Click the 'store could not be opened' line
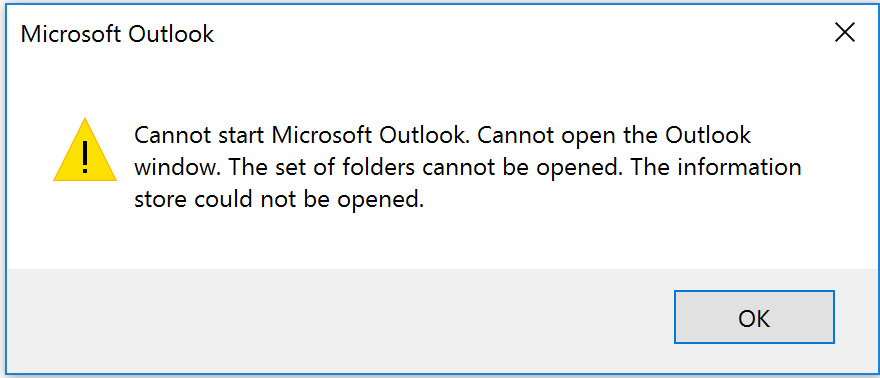The image size is (880, 378). point(278,200)
